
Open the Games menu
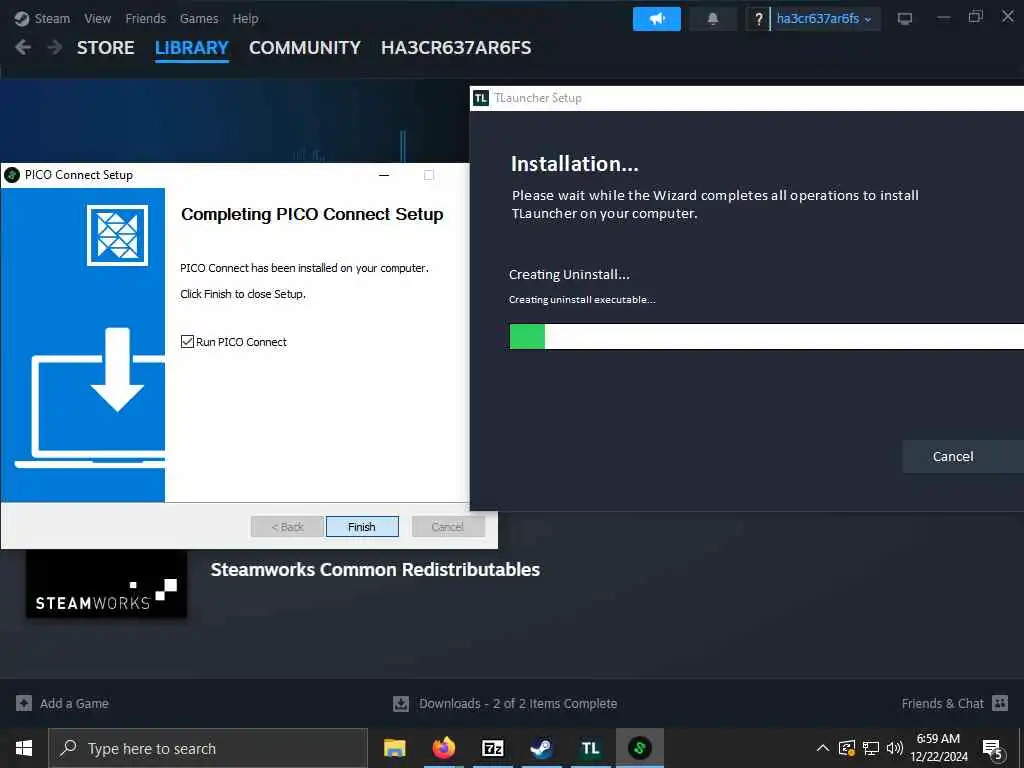tap(199, 18)
